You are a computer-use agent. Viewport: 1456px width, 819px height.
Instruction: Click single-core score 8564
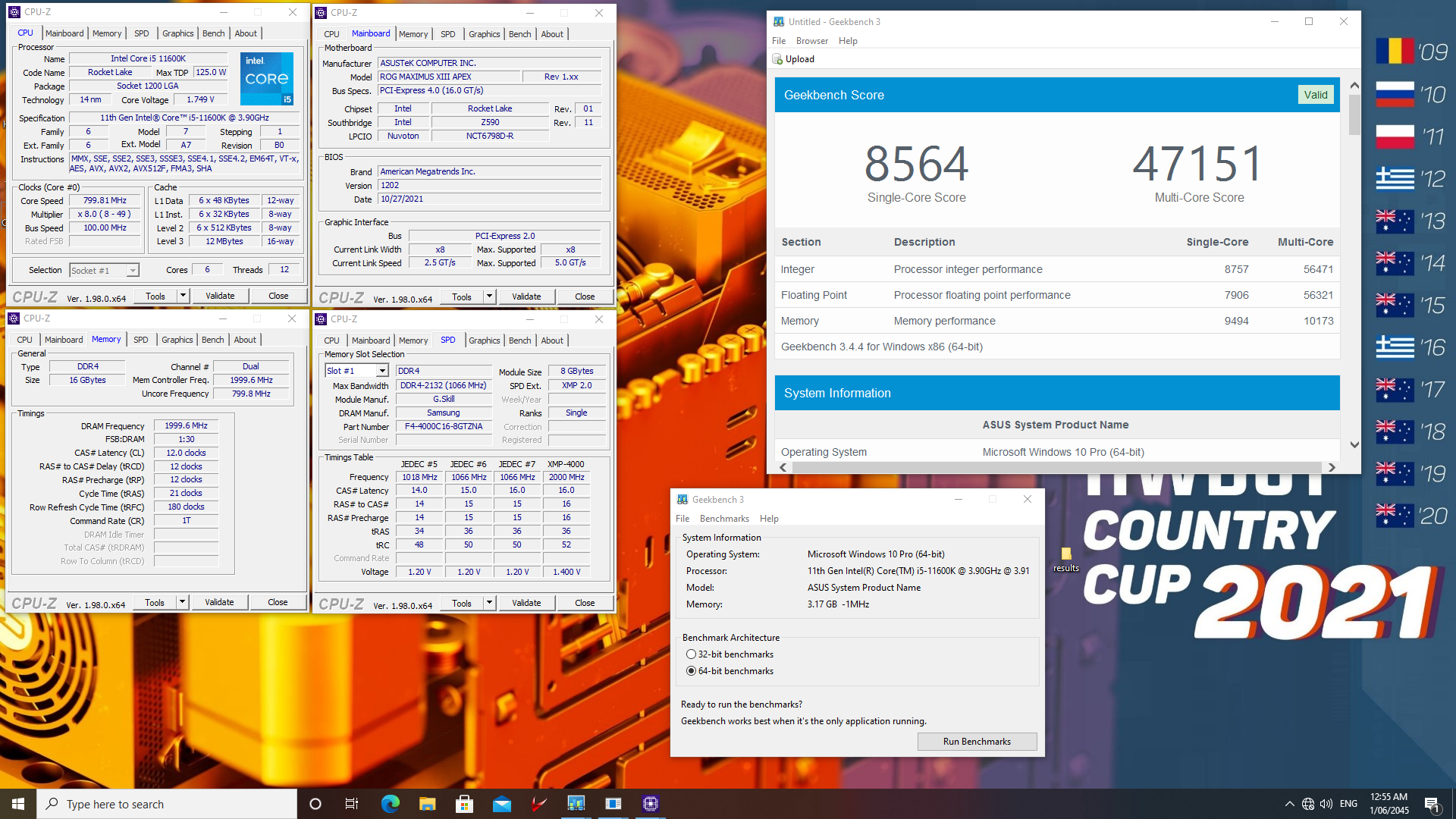(x=916, y=164)
